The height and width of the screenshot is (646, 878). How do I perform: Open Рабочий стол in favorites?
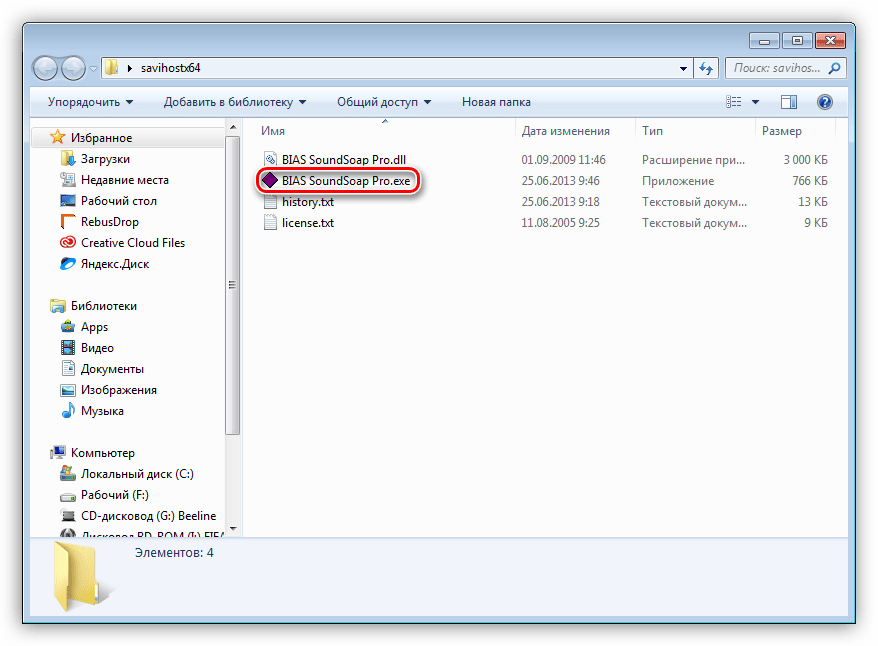[x=119, y=201]
